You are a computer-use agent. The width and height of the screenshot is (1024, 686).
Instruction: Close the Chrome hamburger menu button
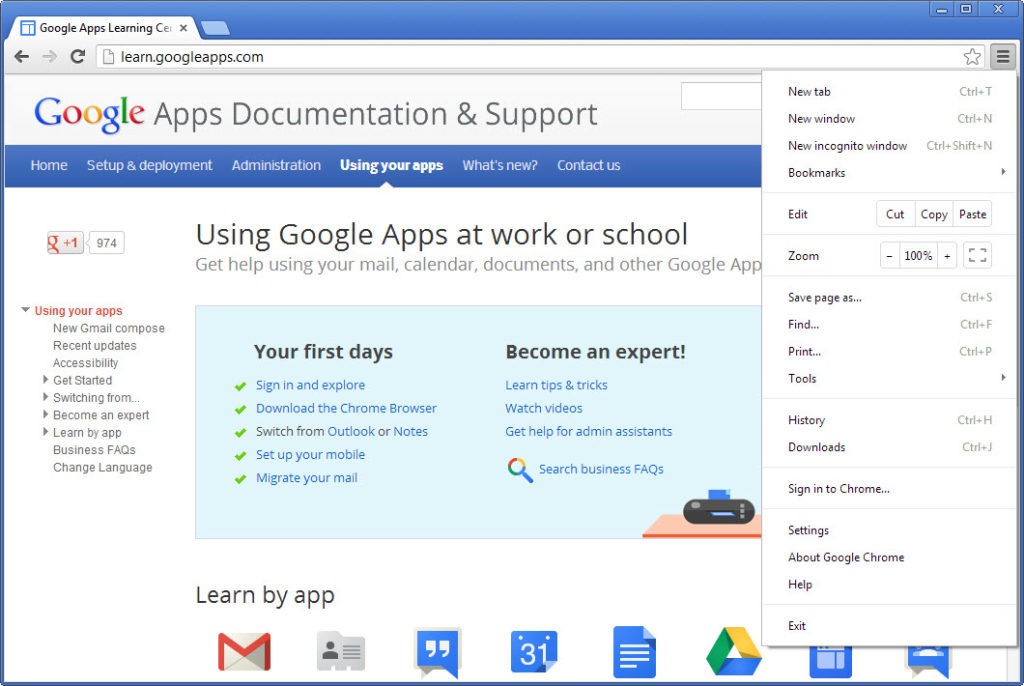point(1003,57)
